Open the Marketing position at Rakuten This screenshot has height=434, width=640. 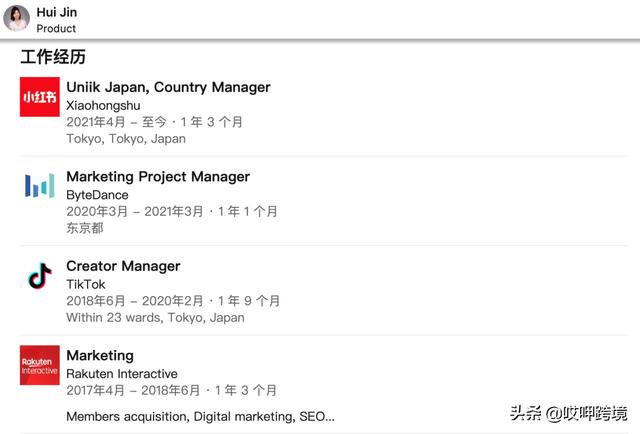pos(100,355)
